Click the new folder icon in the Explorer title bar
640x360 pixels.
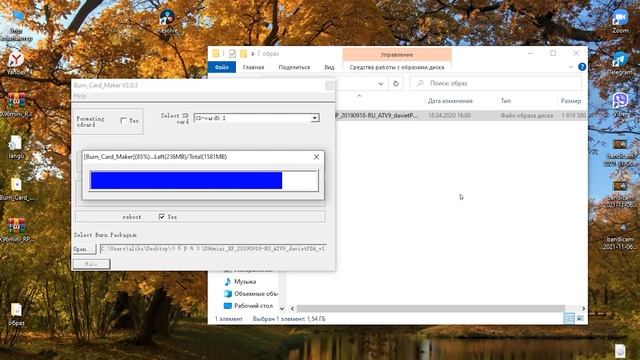[243, 53]
